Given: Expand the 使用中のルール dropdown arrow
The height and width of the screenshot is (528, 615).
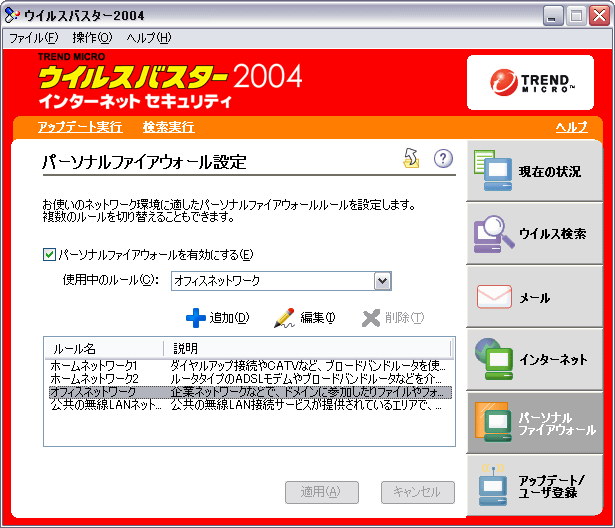Looking at the screenshot, I should pyautogui.click(x=382, y=281).
